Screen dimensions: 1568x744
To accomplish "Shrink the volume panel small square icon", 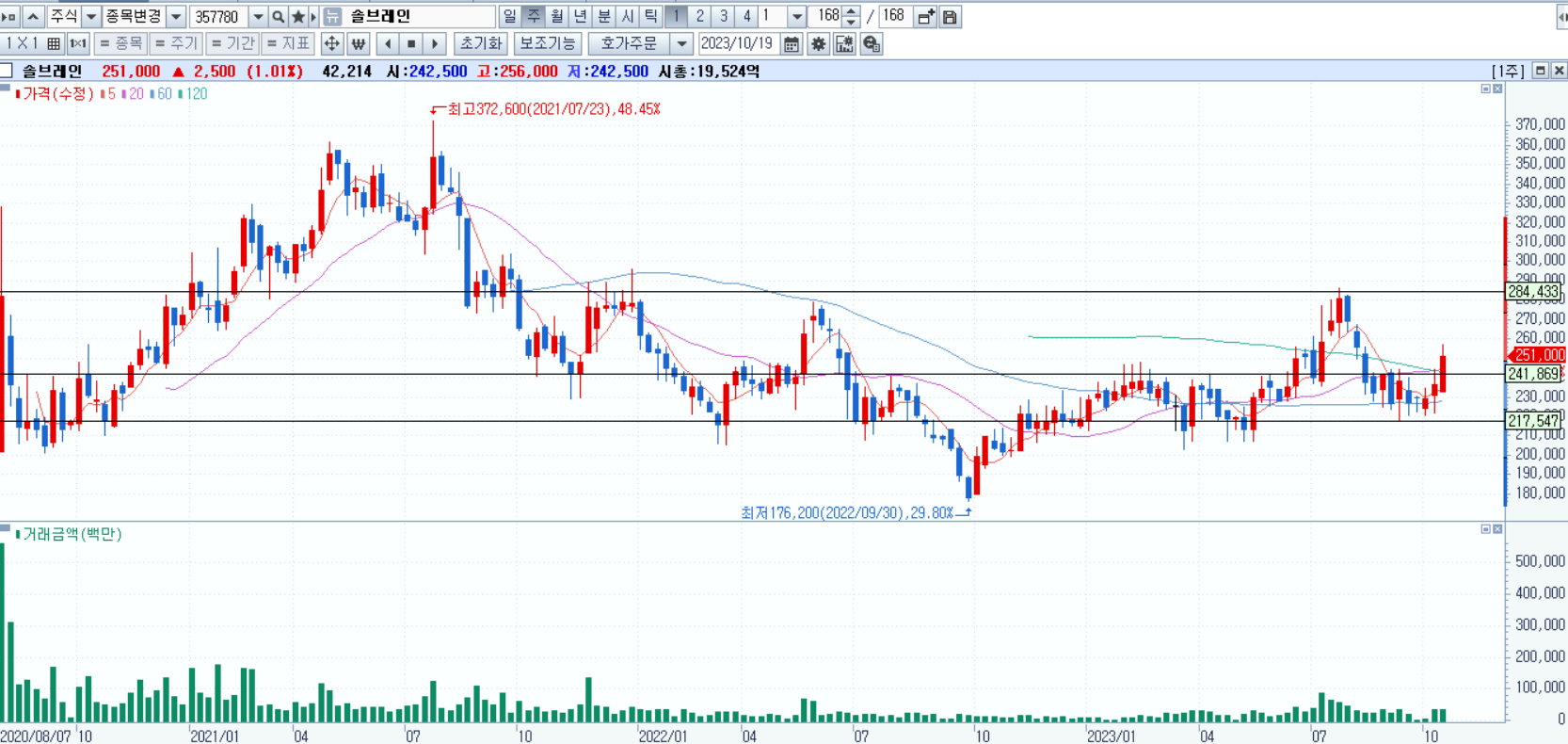I will point(1486,529).
